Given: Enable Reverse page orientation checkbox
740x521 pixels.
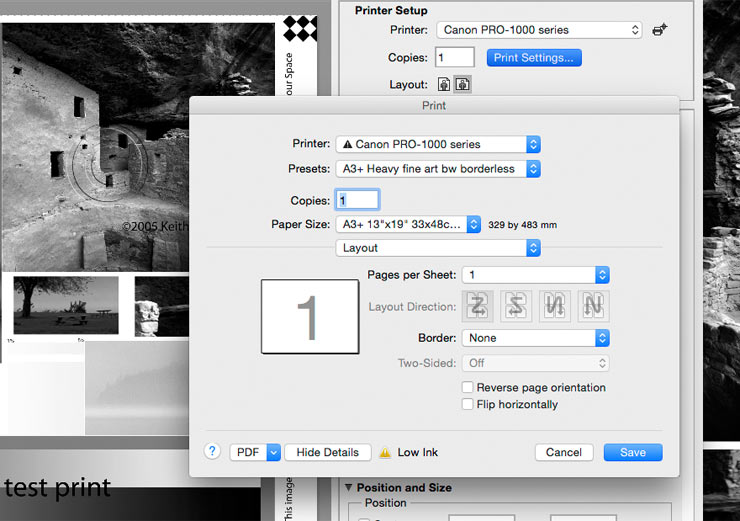Looking at the screenshot, I should point(467,387).
